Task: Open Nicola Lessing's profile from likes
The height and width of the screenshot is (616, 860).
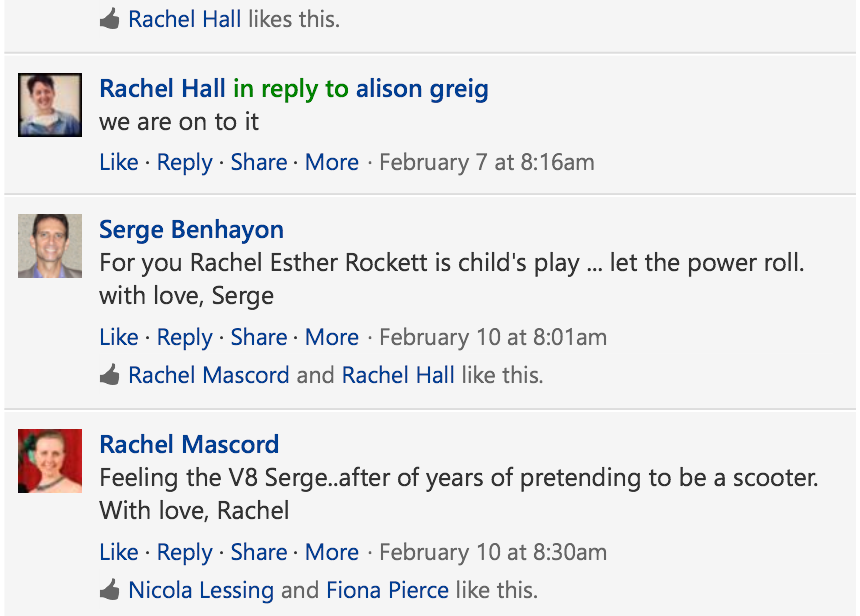Action: [201, 591]
